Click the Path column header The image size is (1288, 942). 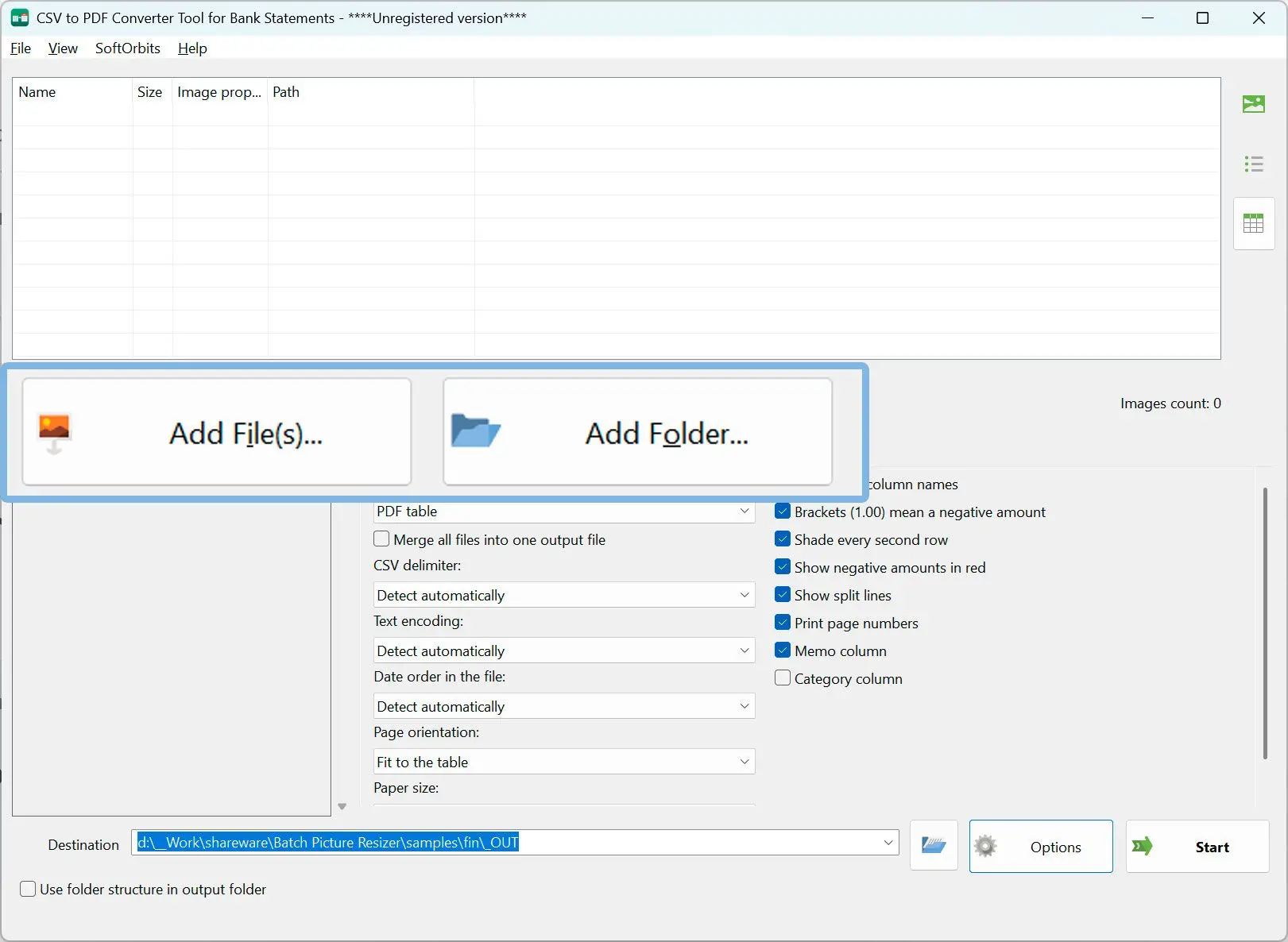[371, 92]
